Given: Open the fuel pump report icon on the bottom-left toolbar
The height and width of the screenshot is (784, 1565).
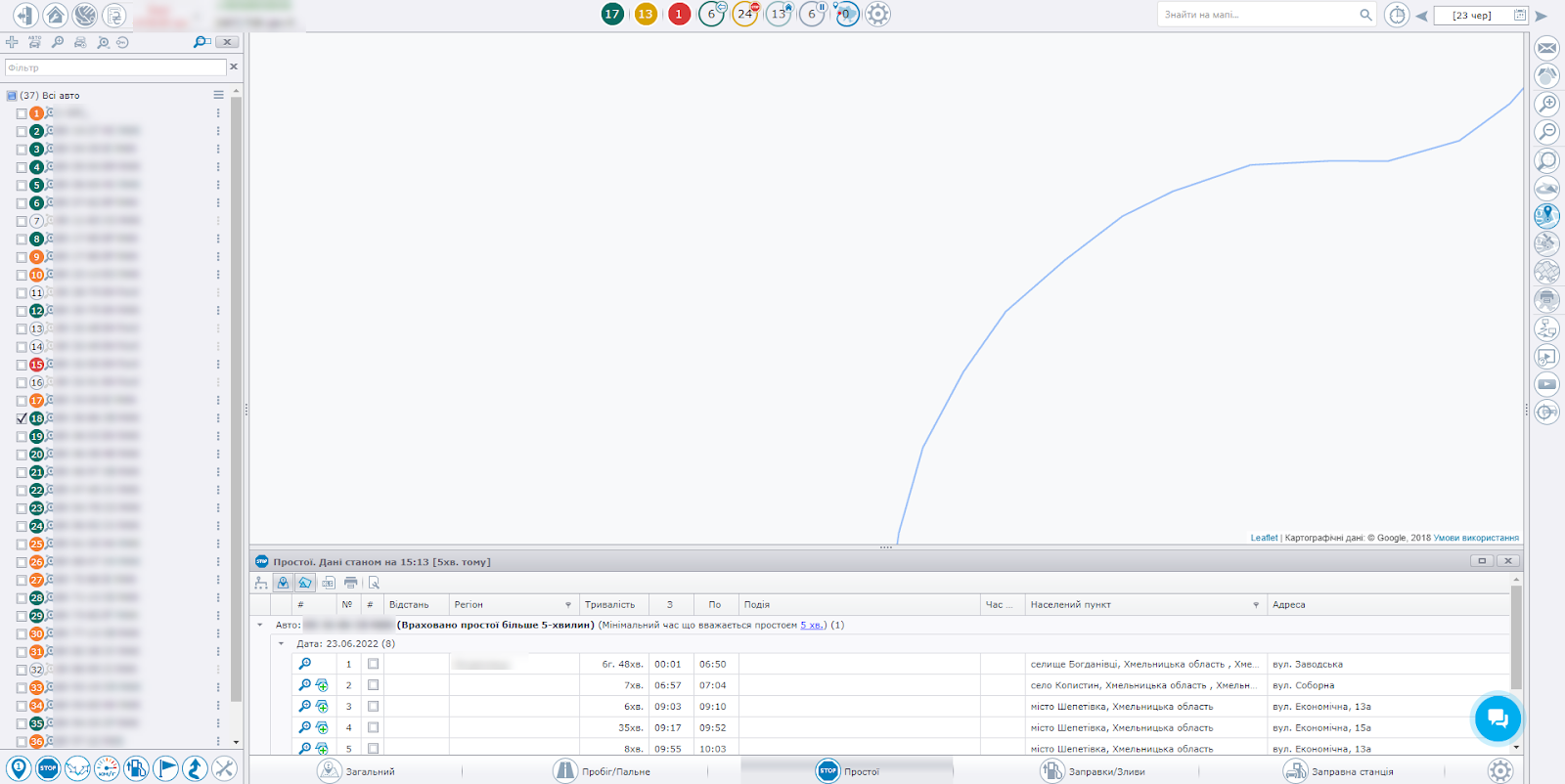Looking at the screenshot, I should tap(136, 768).
